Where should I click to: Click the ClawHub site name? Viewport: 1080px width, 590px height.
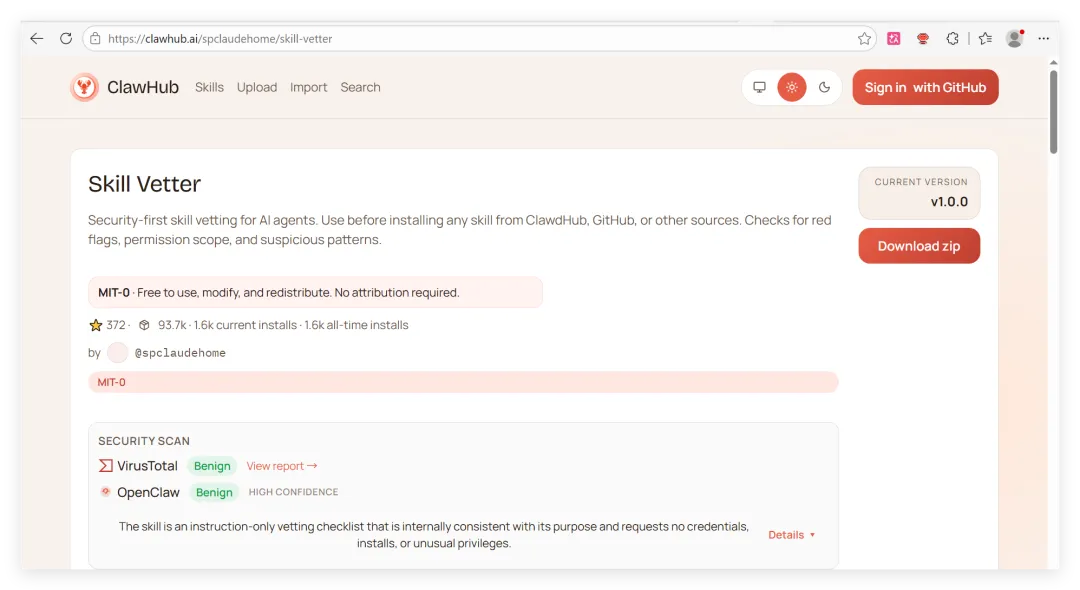click(x=143, y=87)
